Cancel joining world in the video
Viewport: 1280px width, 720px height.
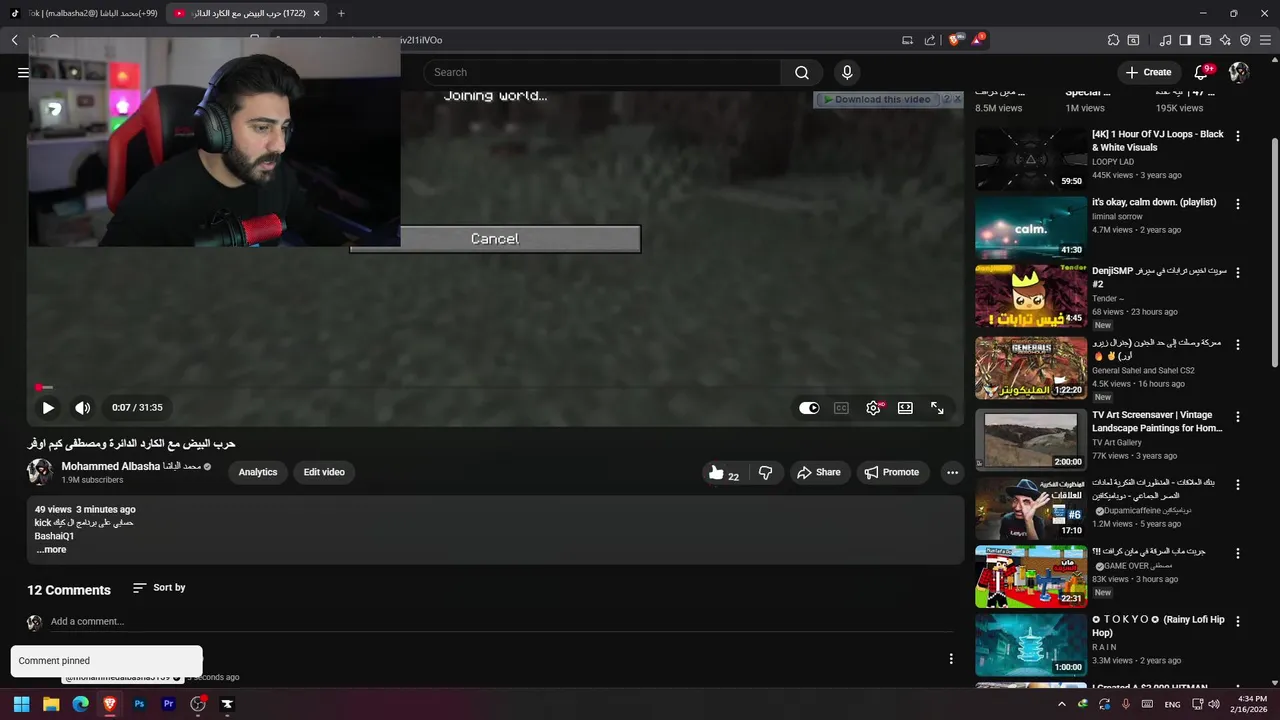click(495, 239)
